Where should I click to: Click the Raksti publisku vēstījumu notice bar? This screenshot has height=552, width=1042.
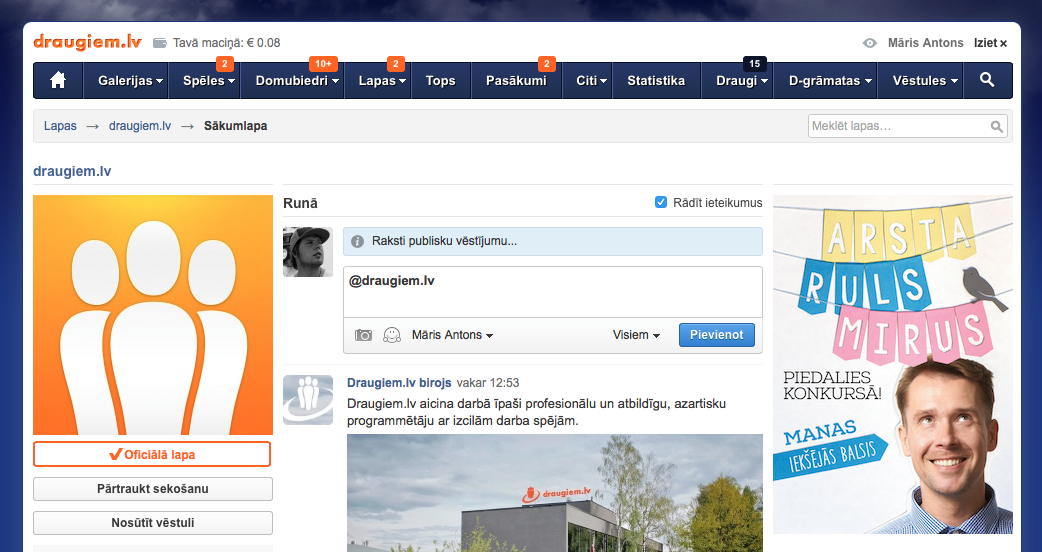pyautogui.click(x=553, y=241)
